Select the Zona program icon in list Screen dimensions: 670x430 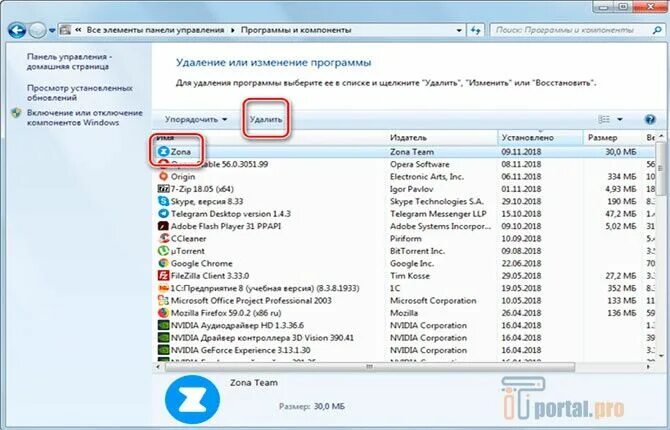(x=163, y=152)
